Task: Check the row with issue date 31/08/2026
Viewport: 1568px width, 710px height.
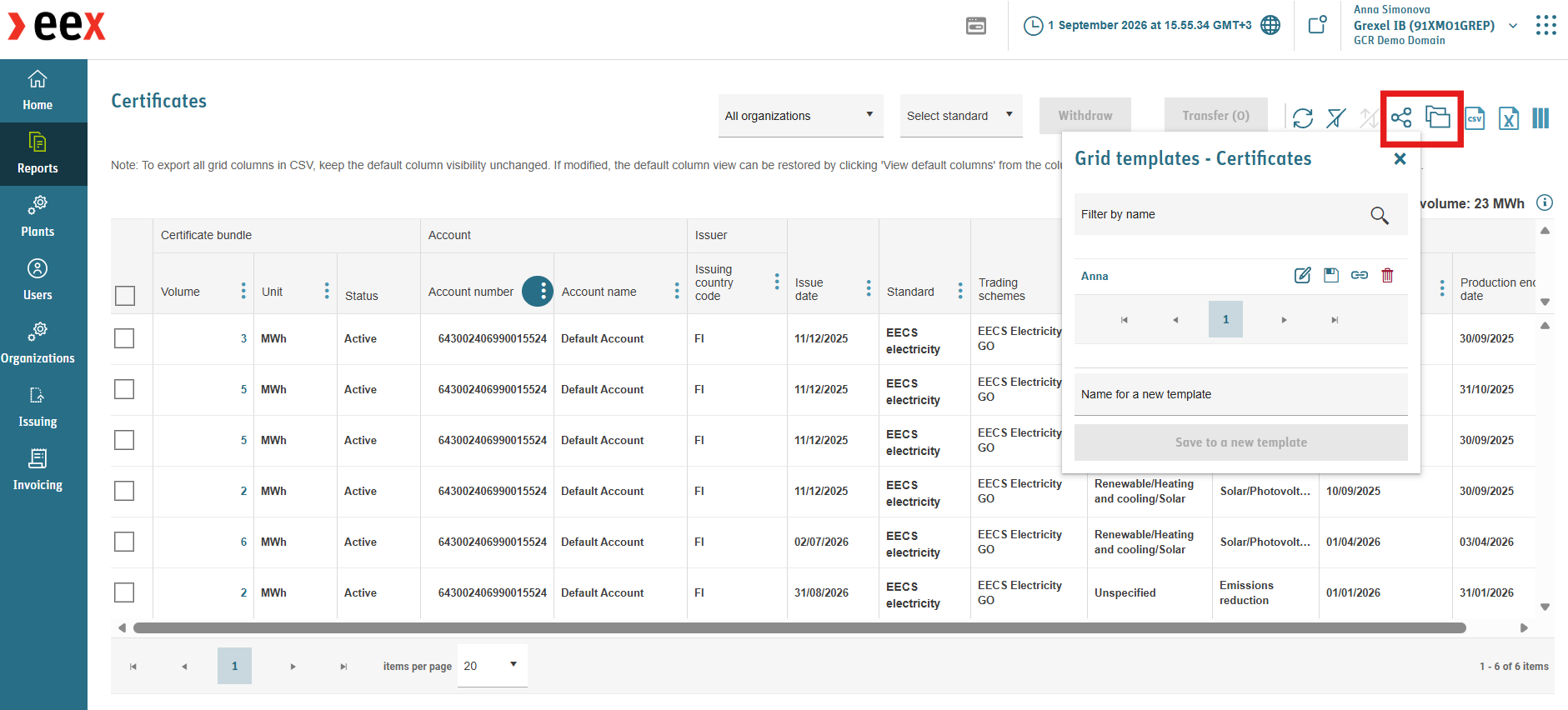Action: 124,592
